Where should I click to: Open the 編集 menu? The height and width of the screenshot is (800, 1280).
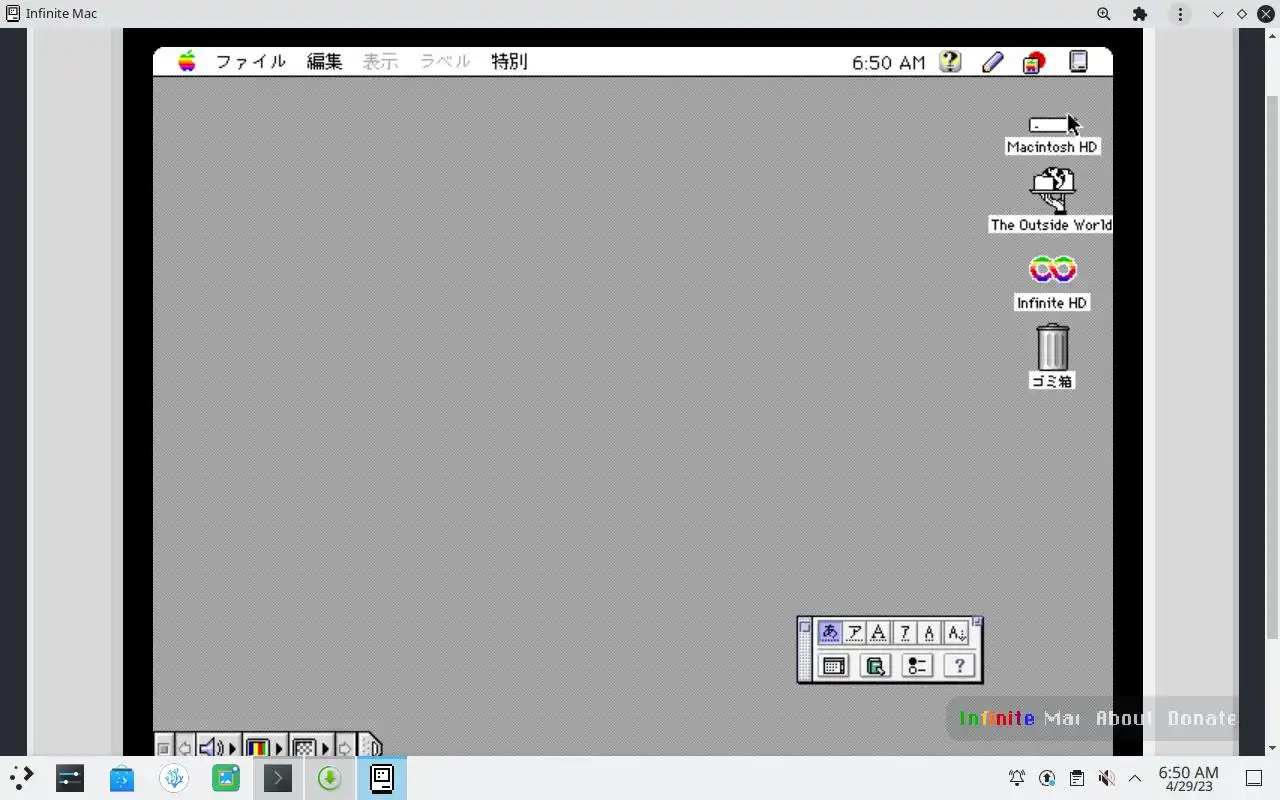coord(324,62)
